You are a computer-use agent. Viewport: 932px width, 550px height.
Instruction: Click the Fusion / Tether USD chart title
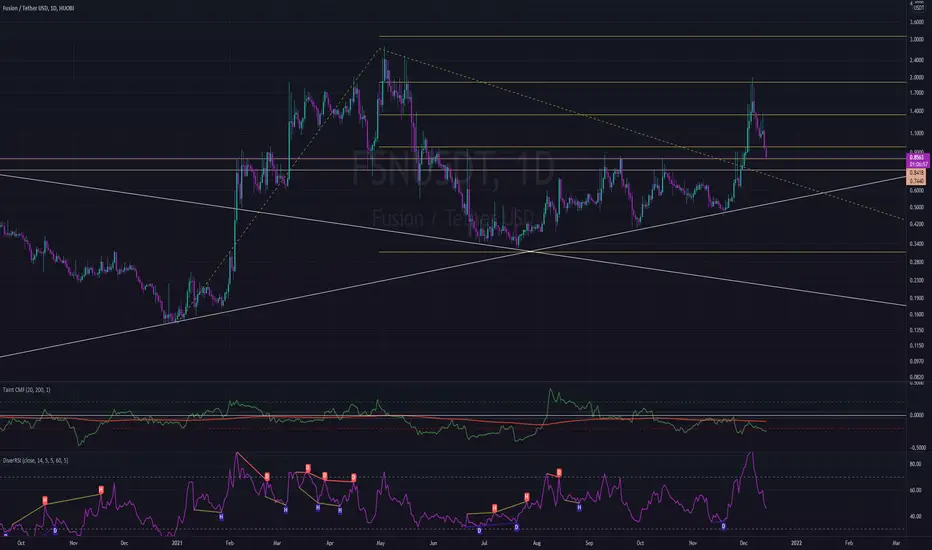click(41, 8)
